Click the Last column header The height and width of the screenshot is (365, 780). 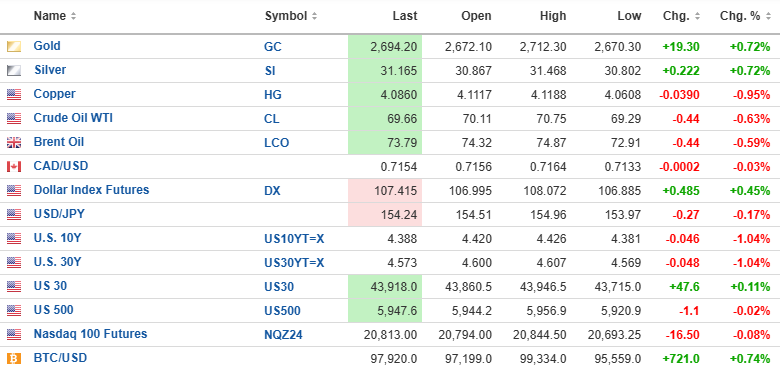pyautogui.click(x=405, y=16)
